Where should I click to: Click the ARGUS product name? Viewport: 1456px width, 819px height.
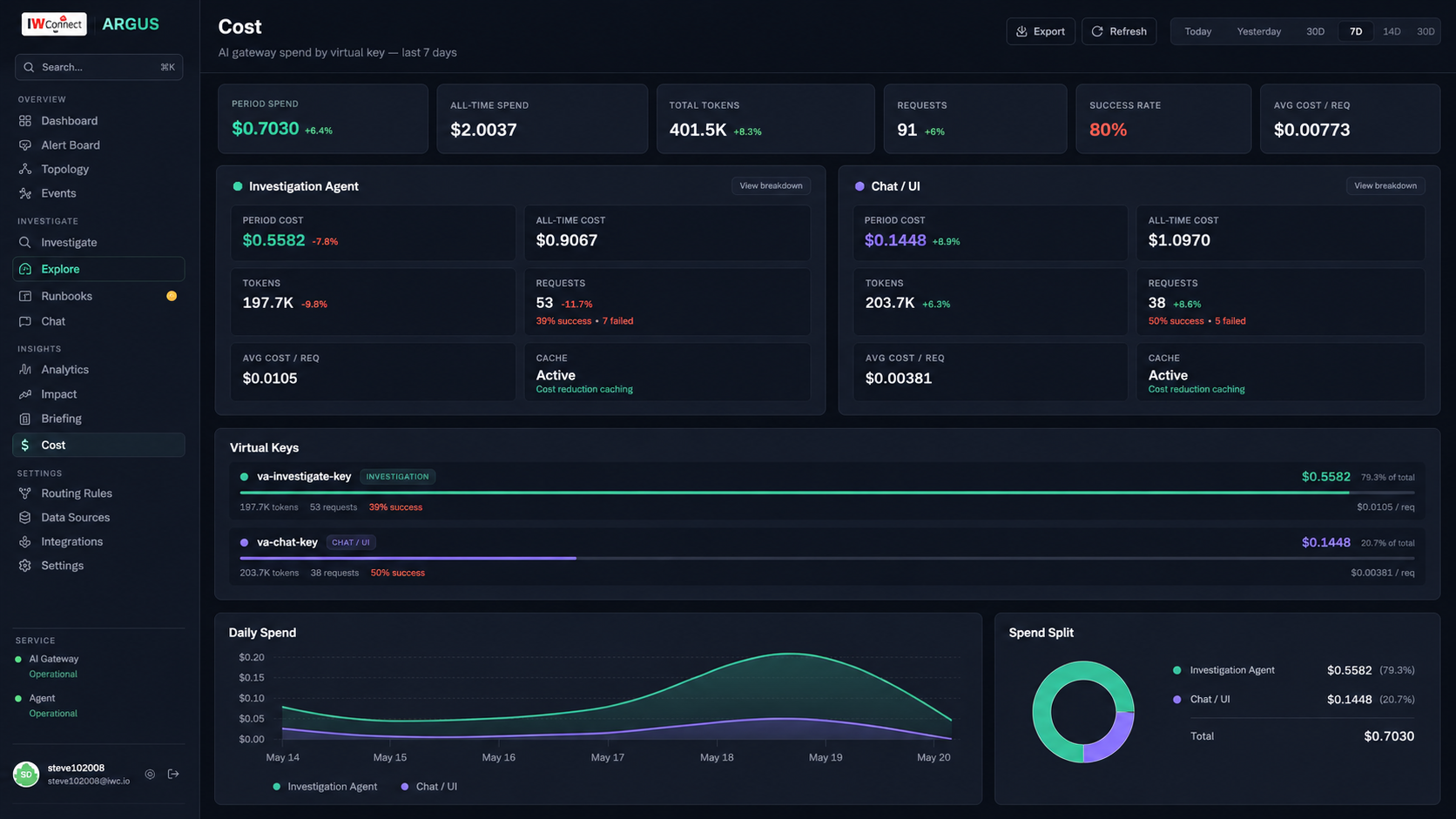coord(131,24)
